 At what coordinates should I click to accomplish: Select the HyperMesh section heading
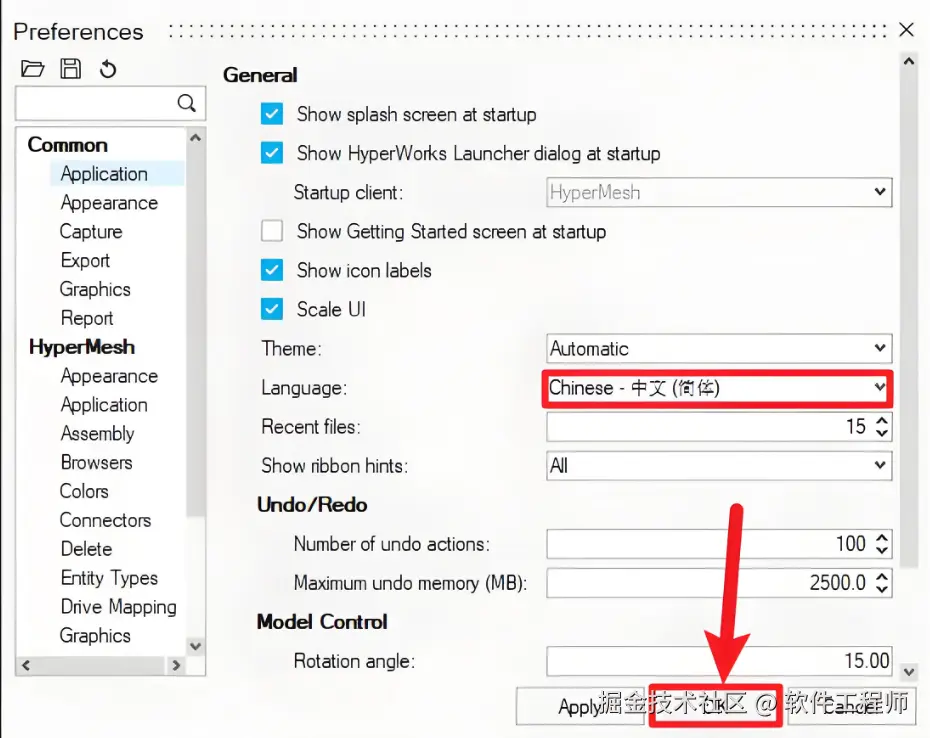(82, 347)
